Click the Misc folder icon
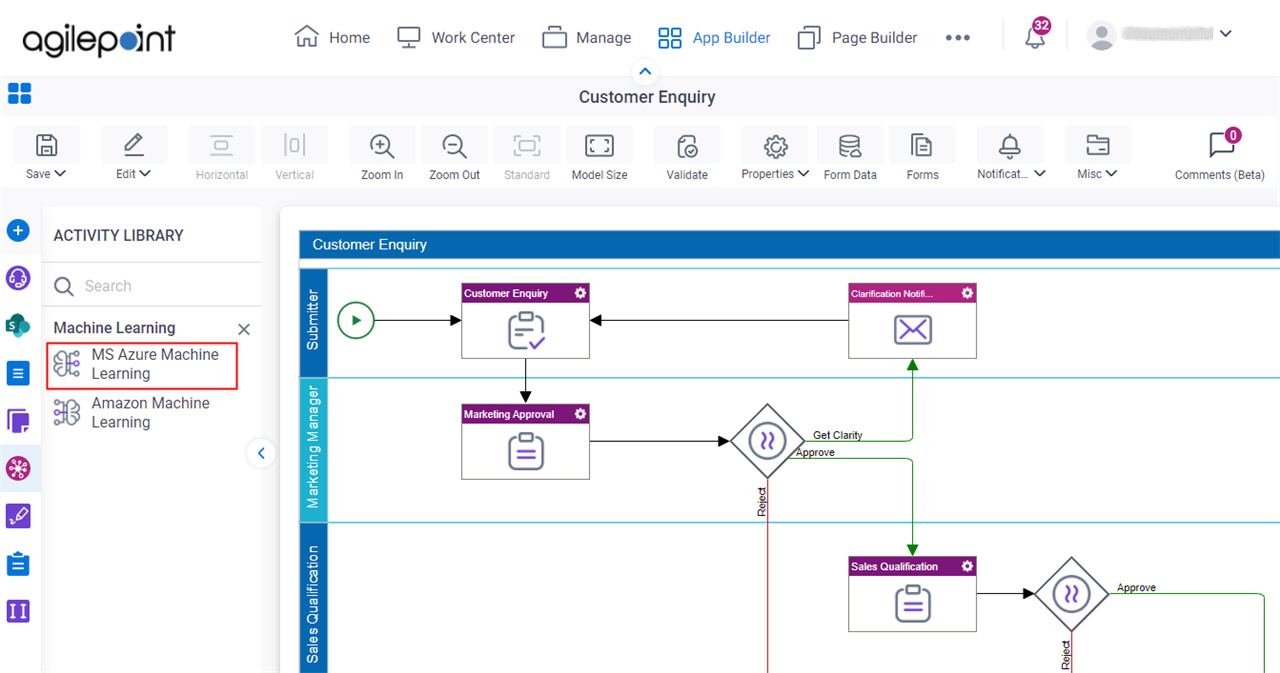 click(1097, 146)
